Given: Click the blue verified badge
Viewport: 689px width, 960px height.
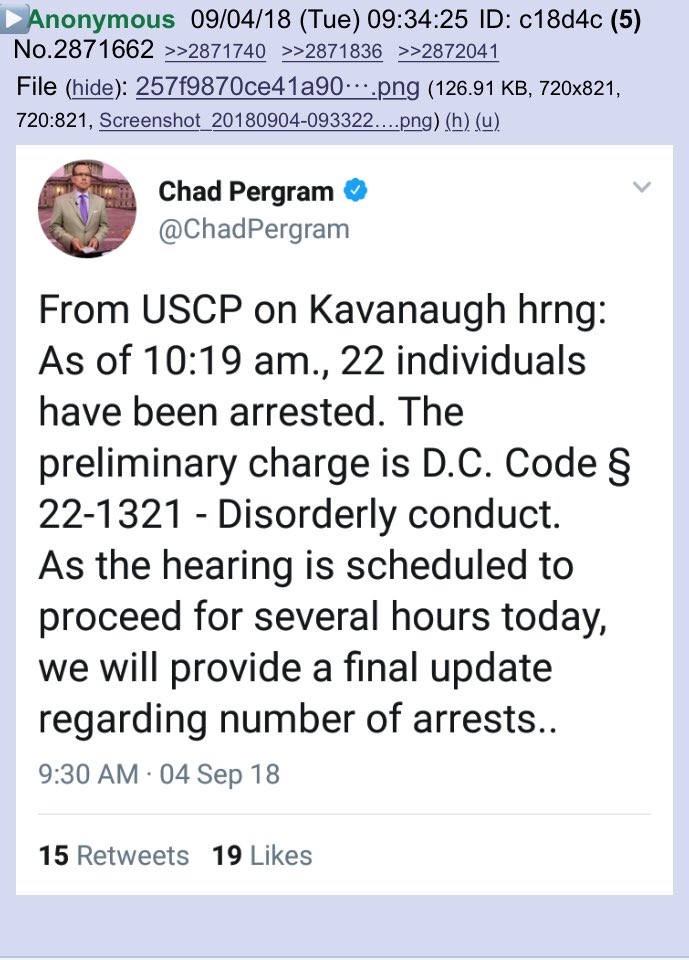Looking at the screenshot, I should click(355, 189).
